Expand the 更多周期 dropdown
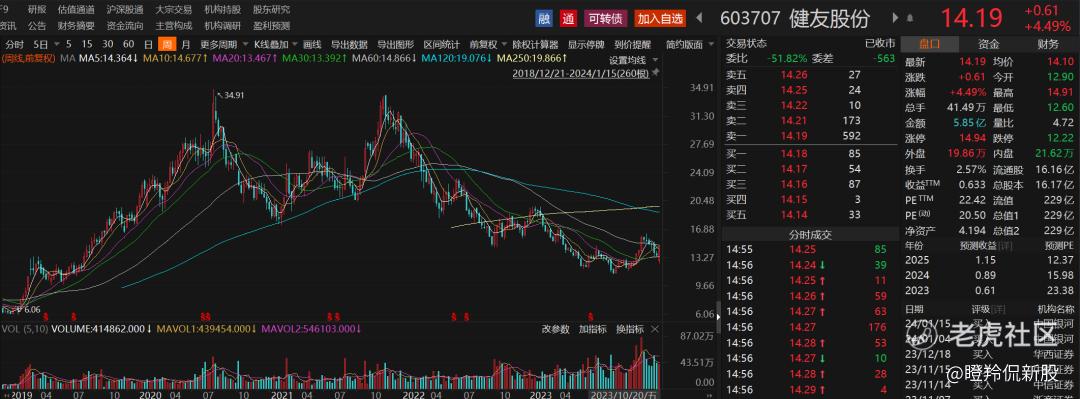 coord(217,45)
